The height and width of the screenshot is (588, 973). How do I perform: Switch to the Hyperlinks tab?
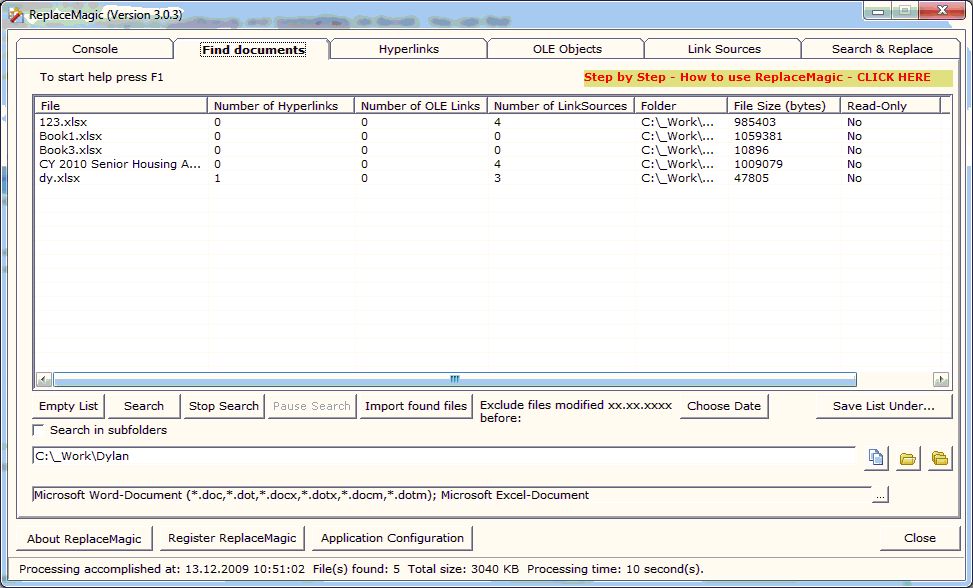pyautogui.click(x=408, y=49)
